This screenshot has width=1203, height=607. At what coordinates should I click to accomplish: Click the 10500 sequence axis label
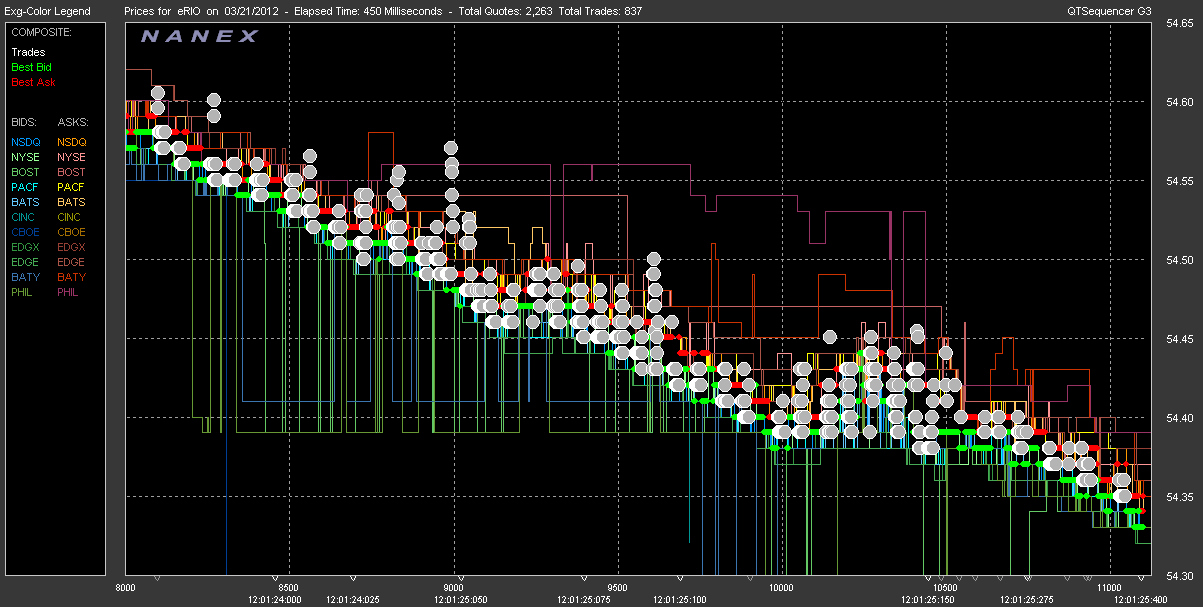pos(946,588)
